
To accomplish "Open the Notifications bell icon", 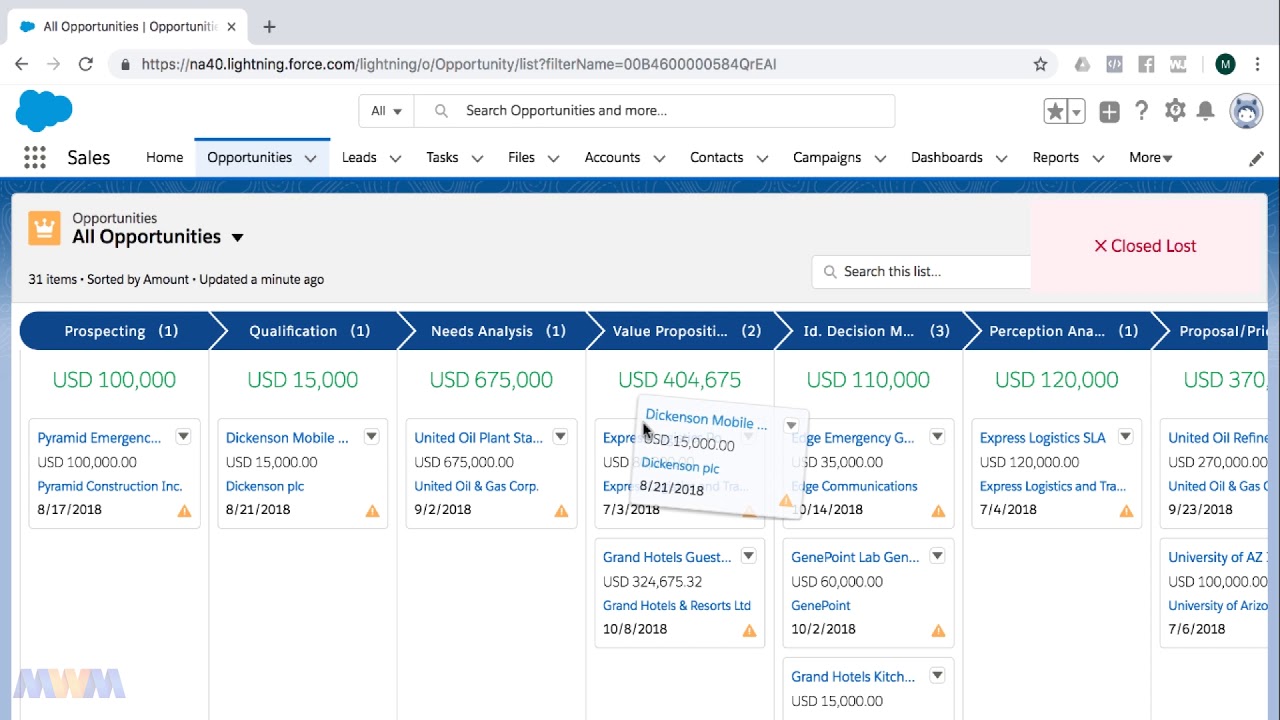I will click(x=1206, y=111).
